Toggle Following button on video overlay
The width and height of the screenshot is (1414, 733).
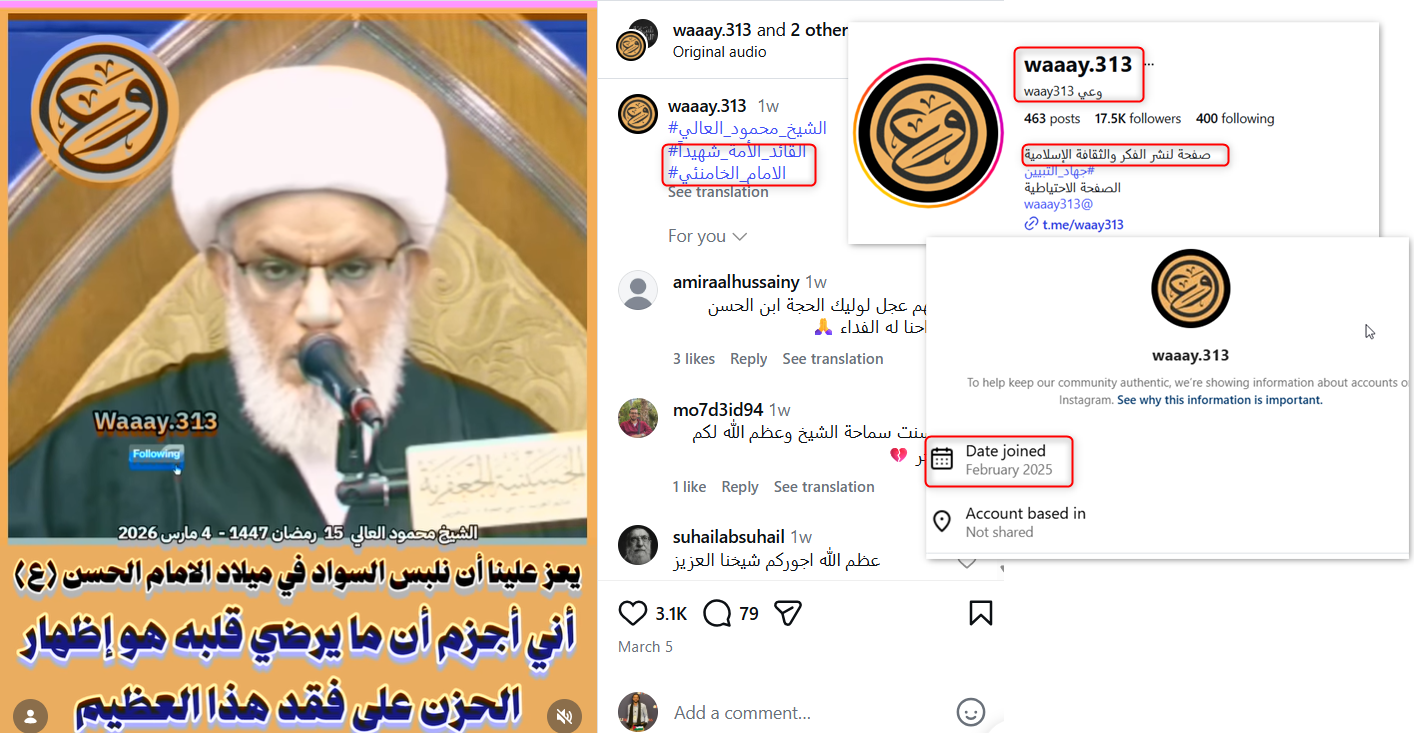point(156,454)
